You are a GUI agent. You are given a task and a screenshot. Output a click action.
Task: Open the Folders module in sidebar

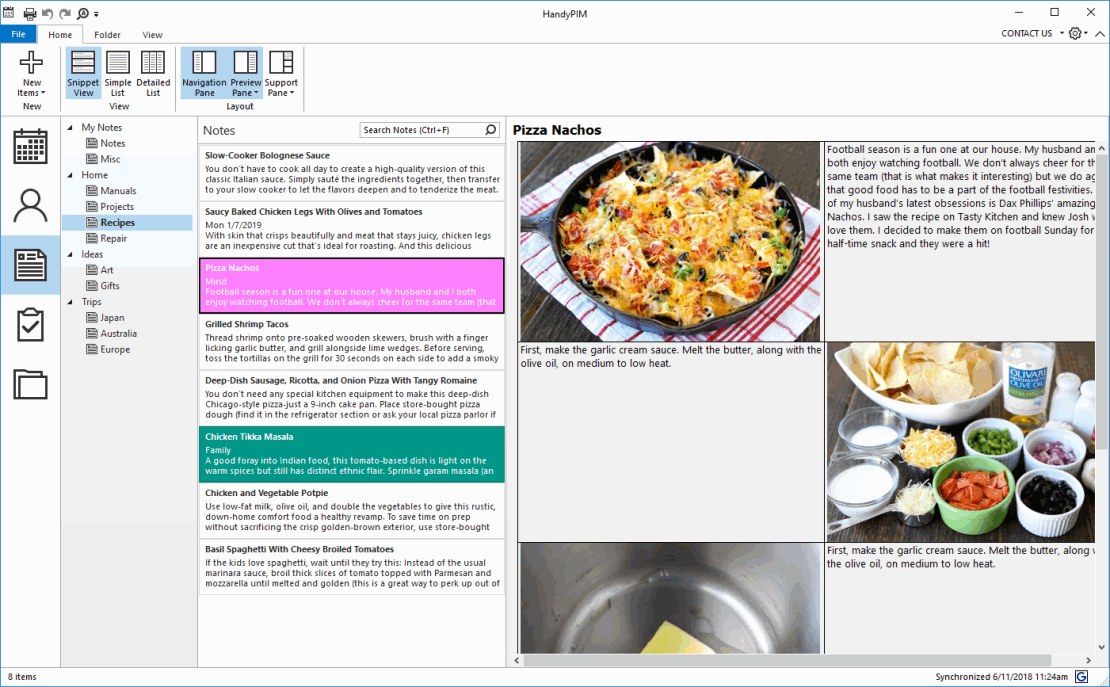30,385
